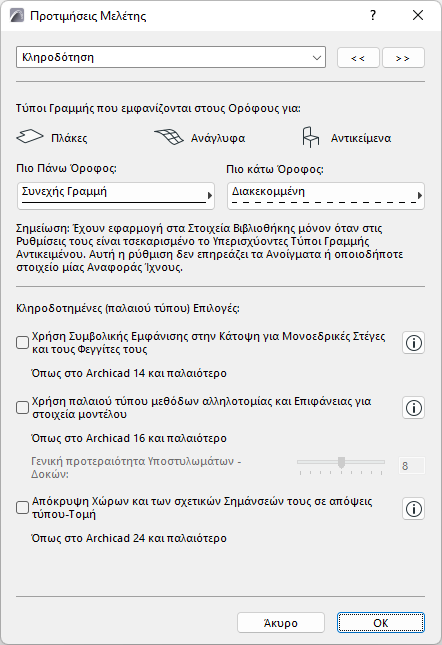Click the 'Όπως στο Archicad 16 και παλαιότερο' text
This screenshot has height=645, width=442.
pos(129,439)
